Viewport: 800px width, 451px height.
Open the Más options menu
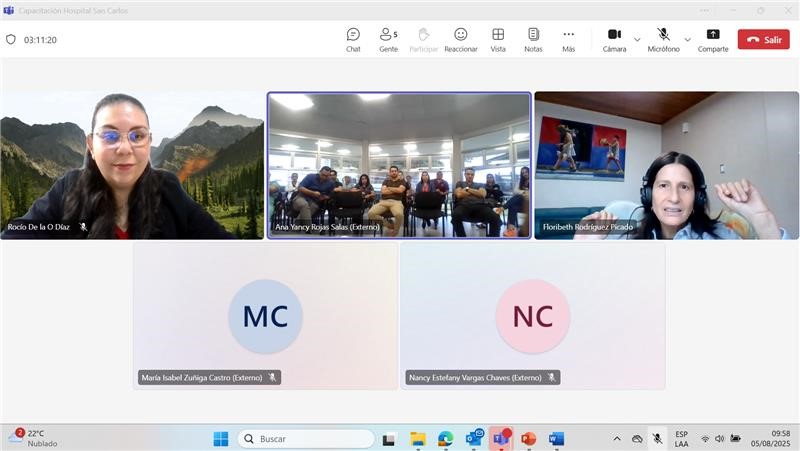(x=568, y=40)
